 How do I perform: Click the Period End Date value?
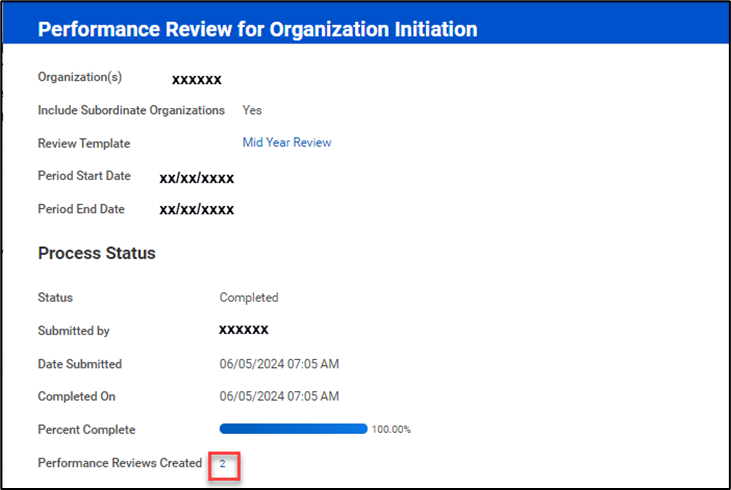[196, 210]
